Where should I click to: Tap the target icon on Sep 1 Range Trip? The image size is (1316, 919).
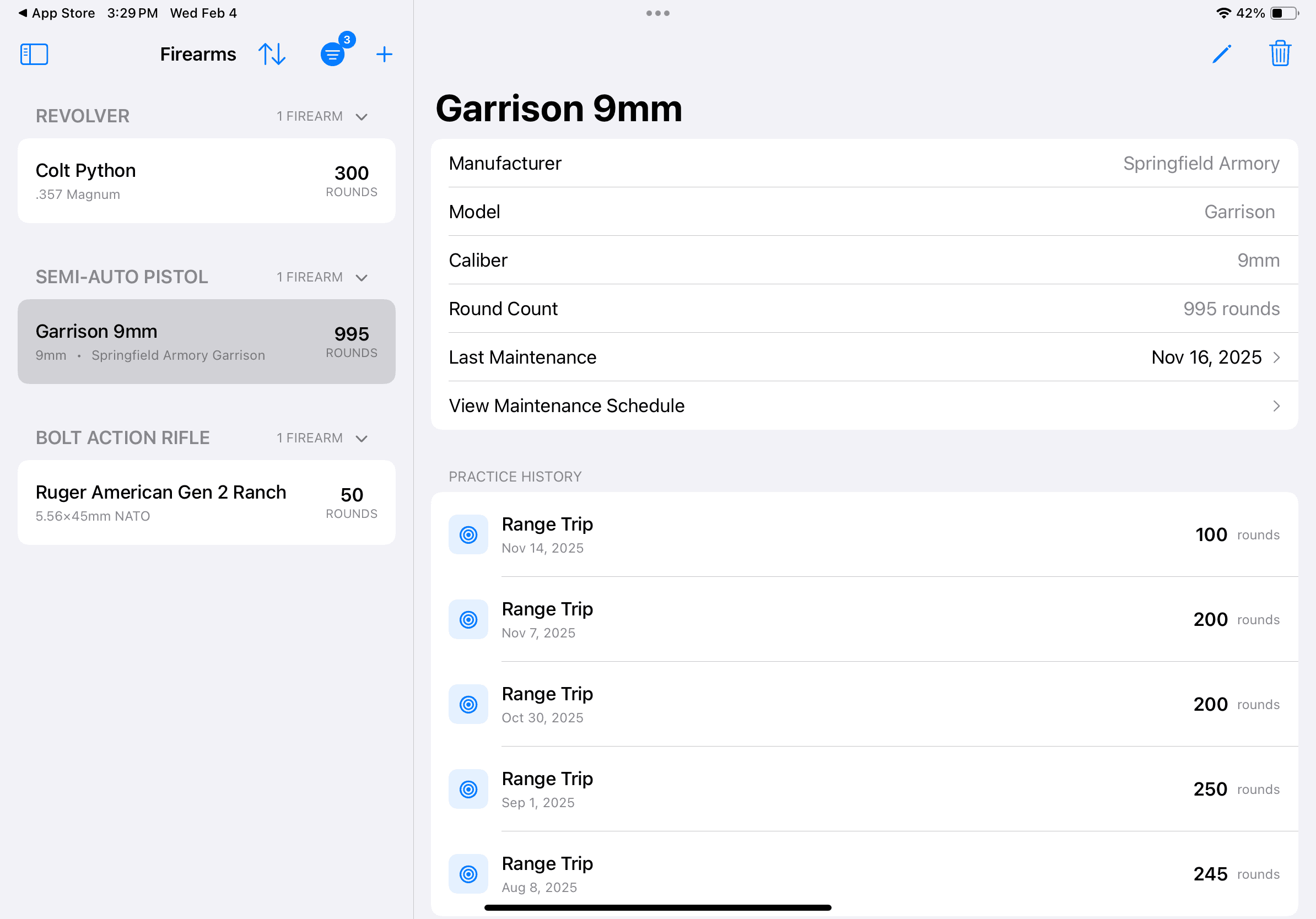click(468, 789)
